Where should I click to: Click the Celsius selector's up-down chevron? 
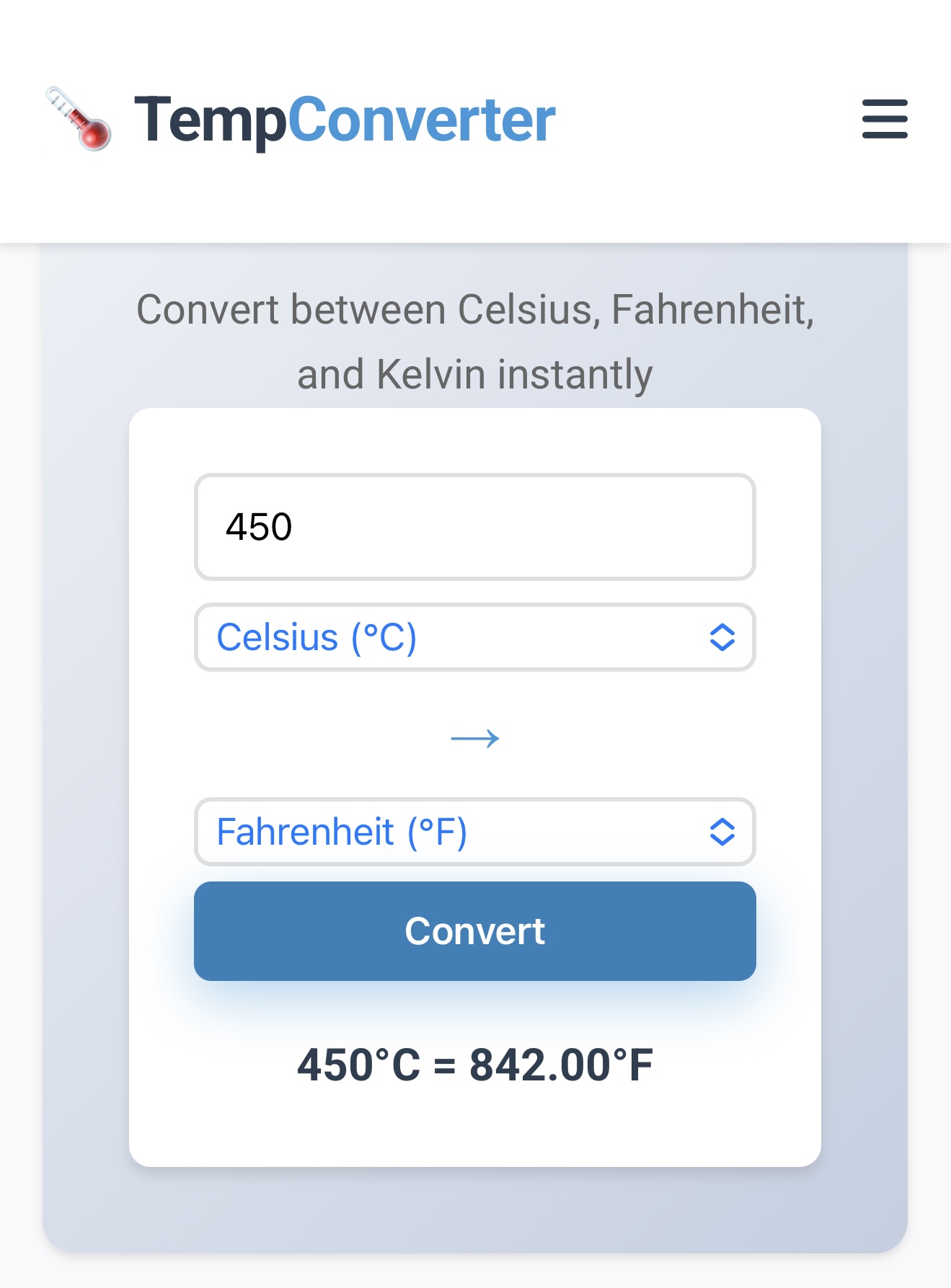(x=722, y=637)
